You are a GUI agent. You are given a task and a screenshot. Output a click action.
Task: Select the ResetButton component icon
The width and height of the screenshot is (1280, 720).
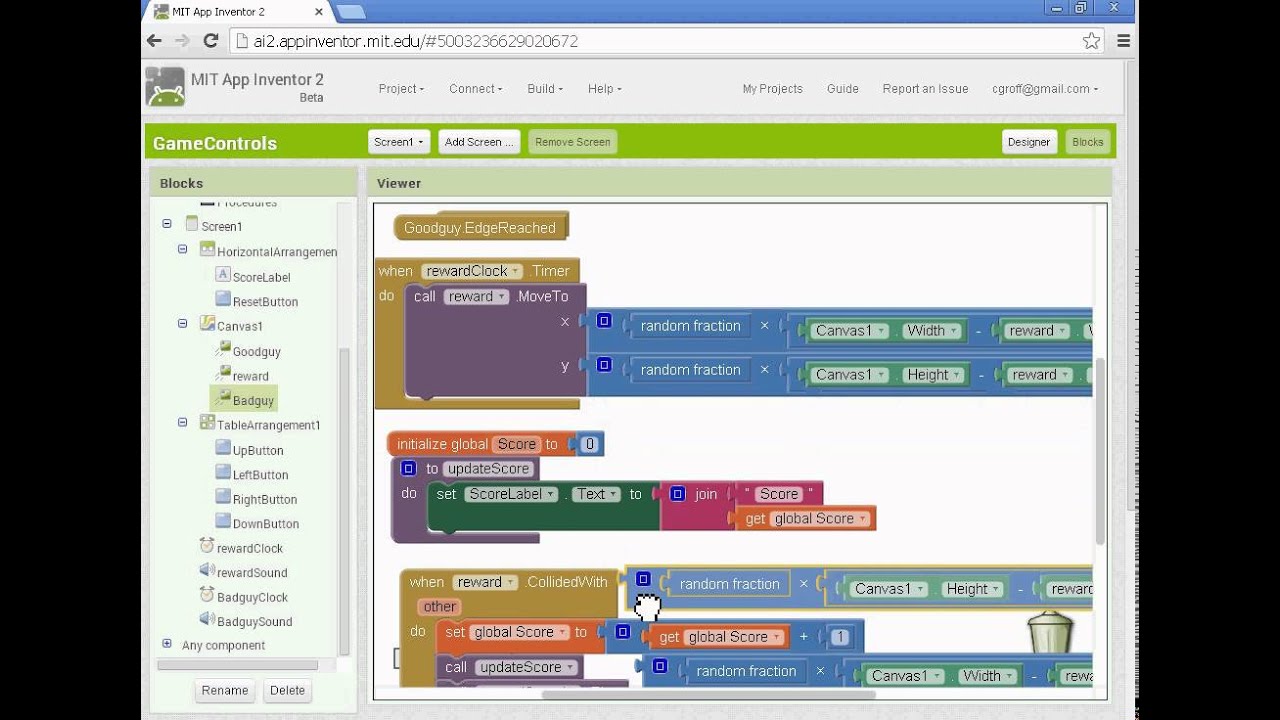coord(223,299)
